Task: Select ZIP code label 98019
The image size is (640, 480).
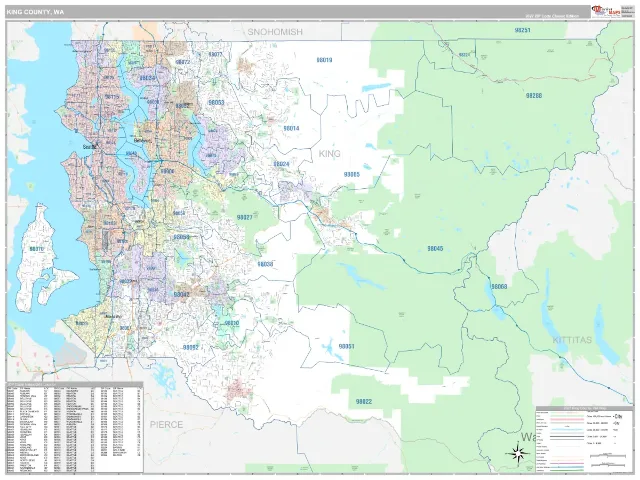Action: point(324,60)
